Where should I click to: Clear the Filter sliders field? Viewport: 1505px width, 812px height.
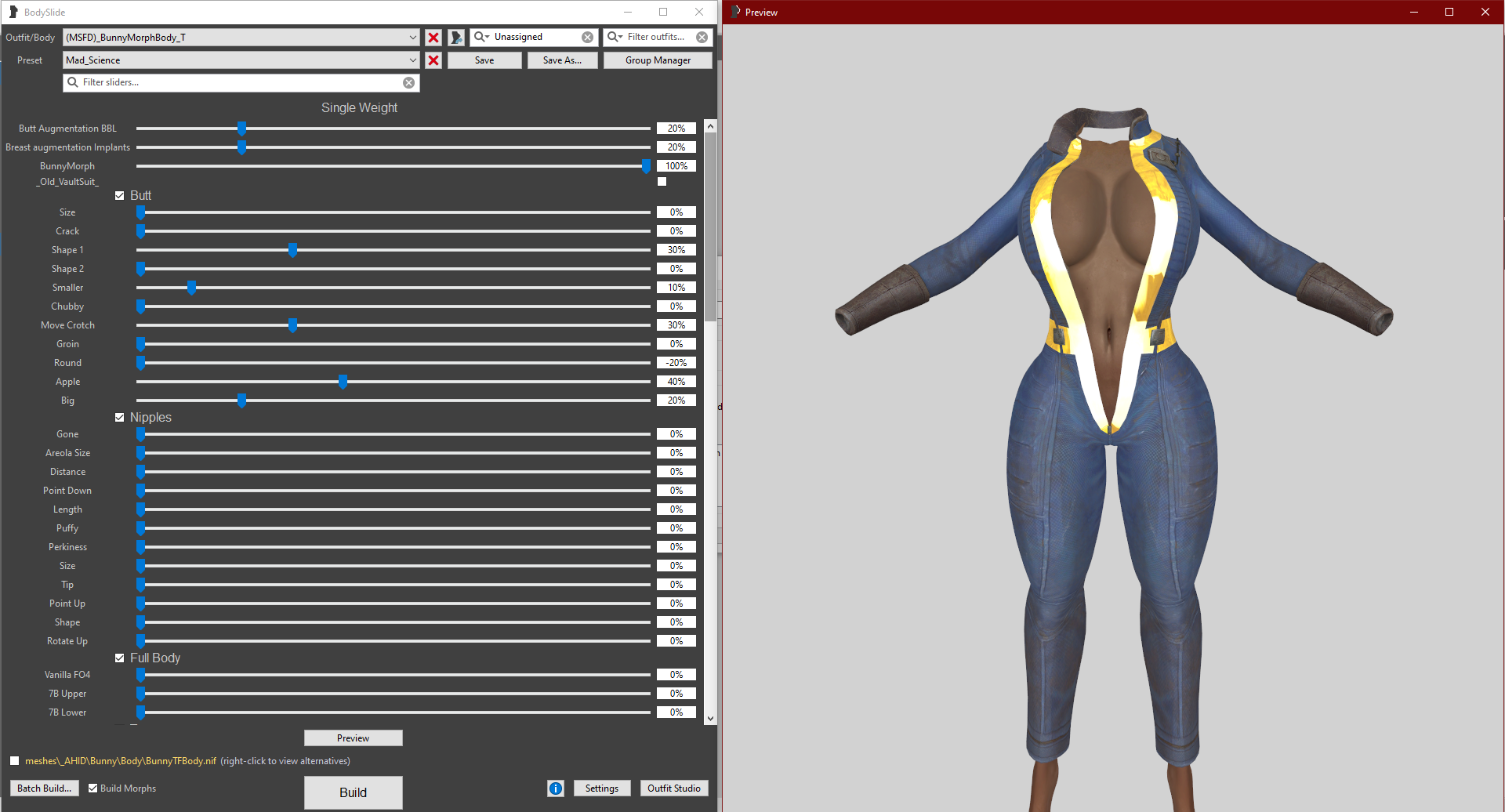[409, 82]
